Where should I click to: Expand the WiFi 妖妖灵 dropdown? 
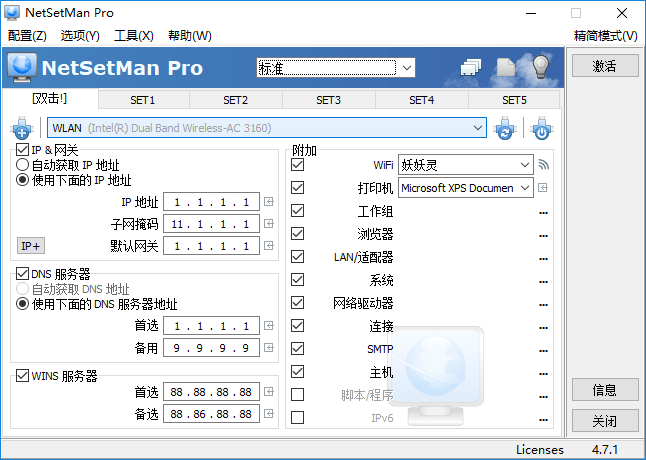pos(524,165)
